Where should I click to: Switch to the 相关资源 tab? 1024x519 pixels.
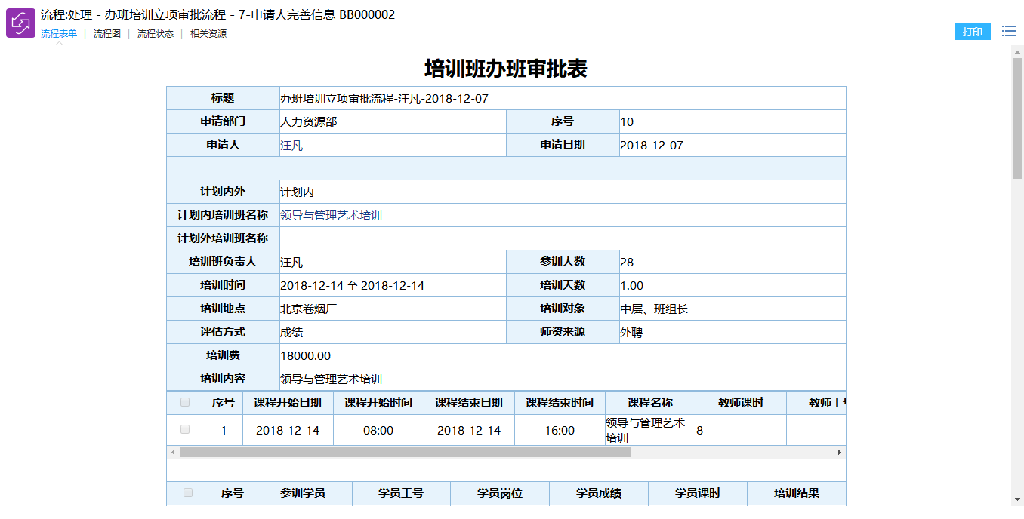click(x=208, y=34)
